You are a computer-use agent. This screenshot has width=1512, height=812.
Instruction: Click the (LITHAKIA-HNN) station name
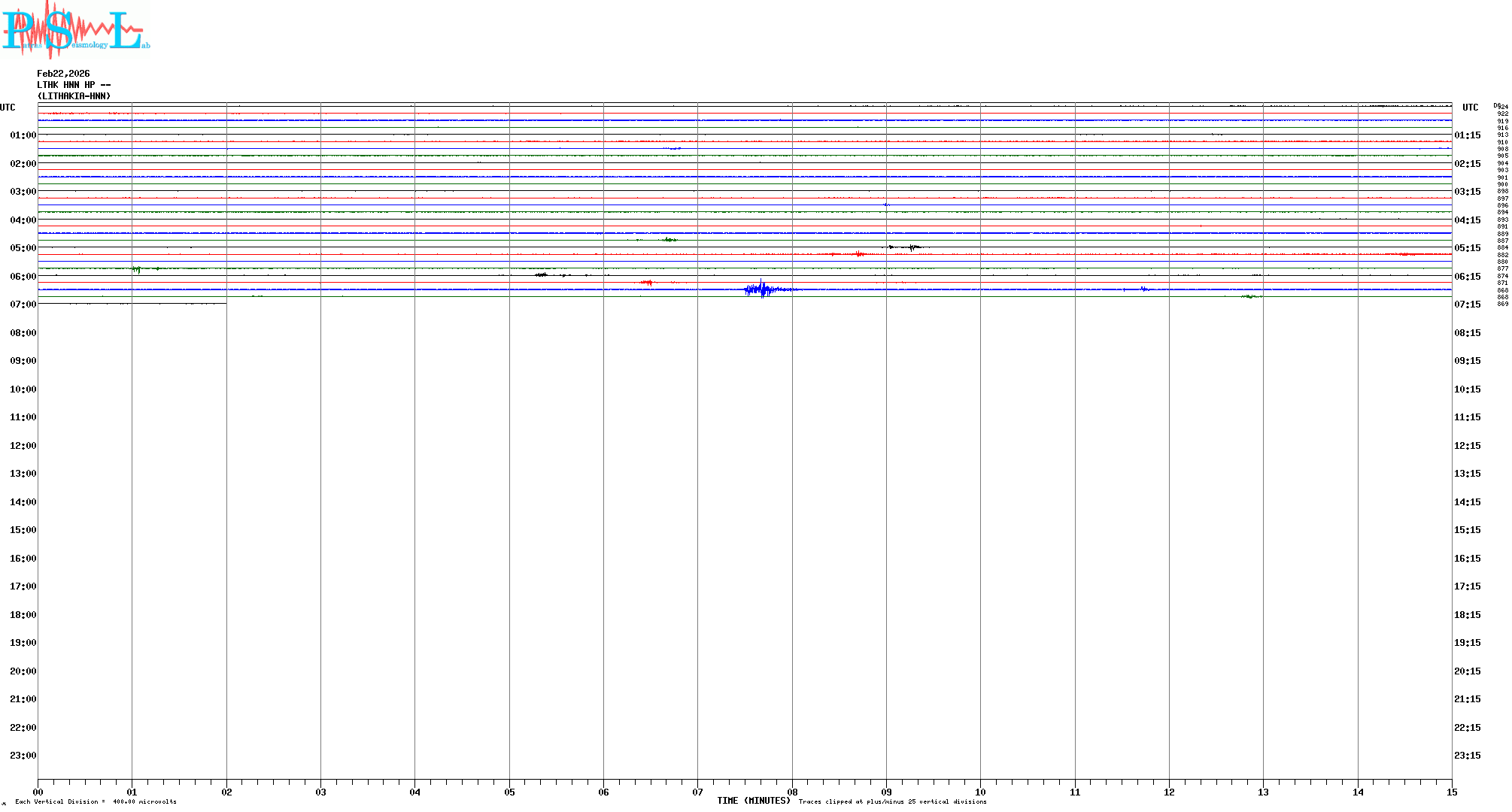point(74,96)
